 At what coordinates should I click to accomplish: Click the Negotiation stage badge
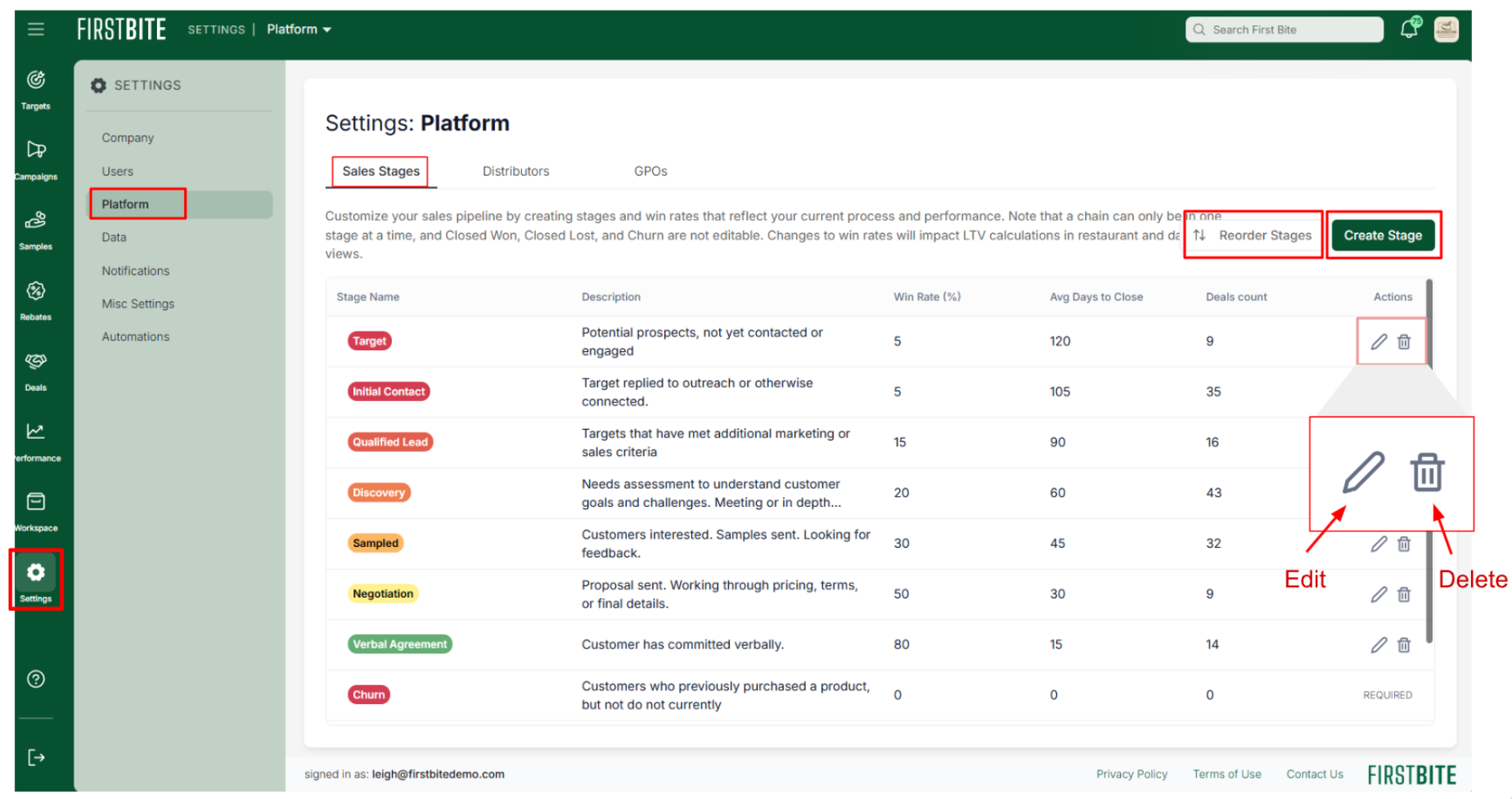(x=383, y=594)
